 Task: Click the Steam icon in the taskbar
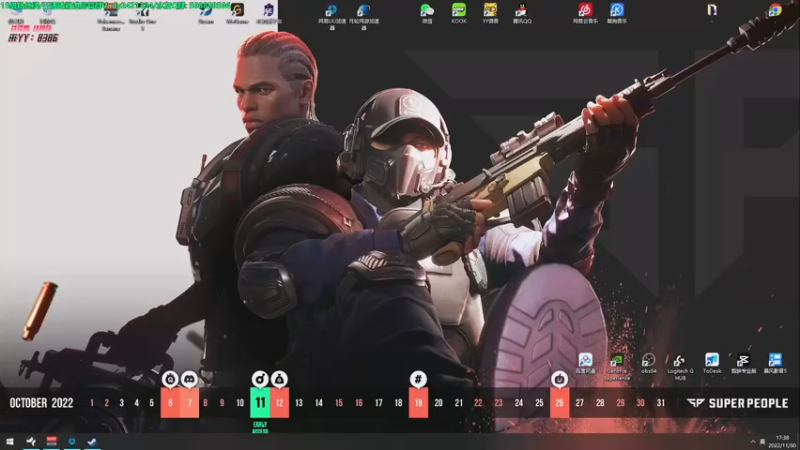coord(92,441)
